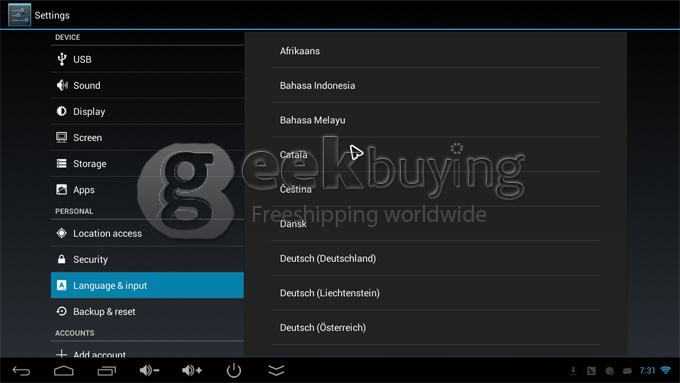Open the USB settings entry
Image resolution: width=680 pixels, height=383 pixels.
tap(147, 59)
